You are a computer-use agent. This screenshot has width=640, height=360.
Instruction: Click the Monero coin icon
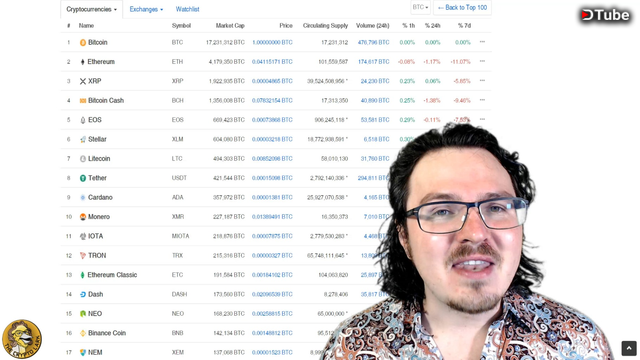[x=83, y=217]
